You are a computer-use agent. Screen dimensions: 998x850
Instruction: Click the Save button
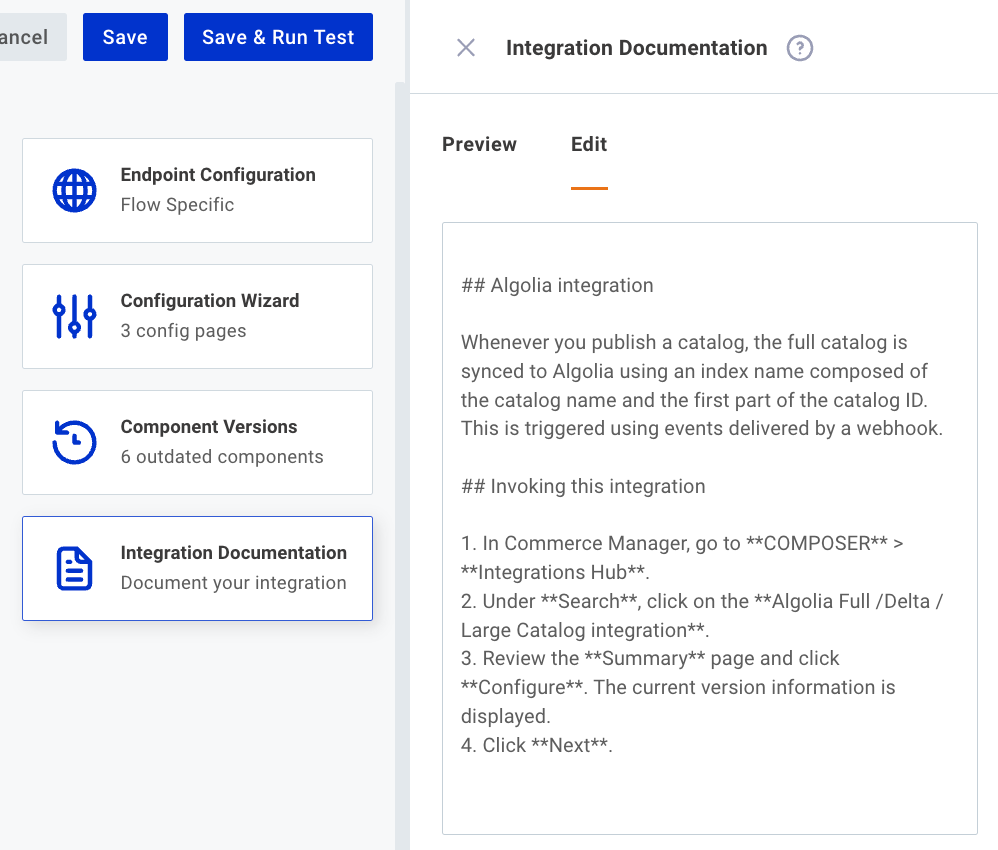point(124,36)
